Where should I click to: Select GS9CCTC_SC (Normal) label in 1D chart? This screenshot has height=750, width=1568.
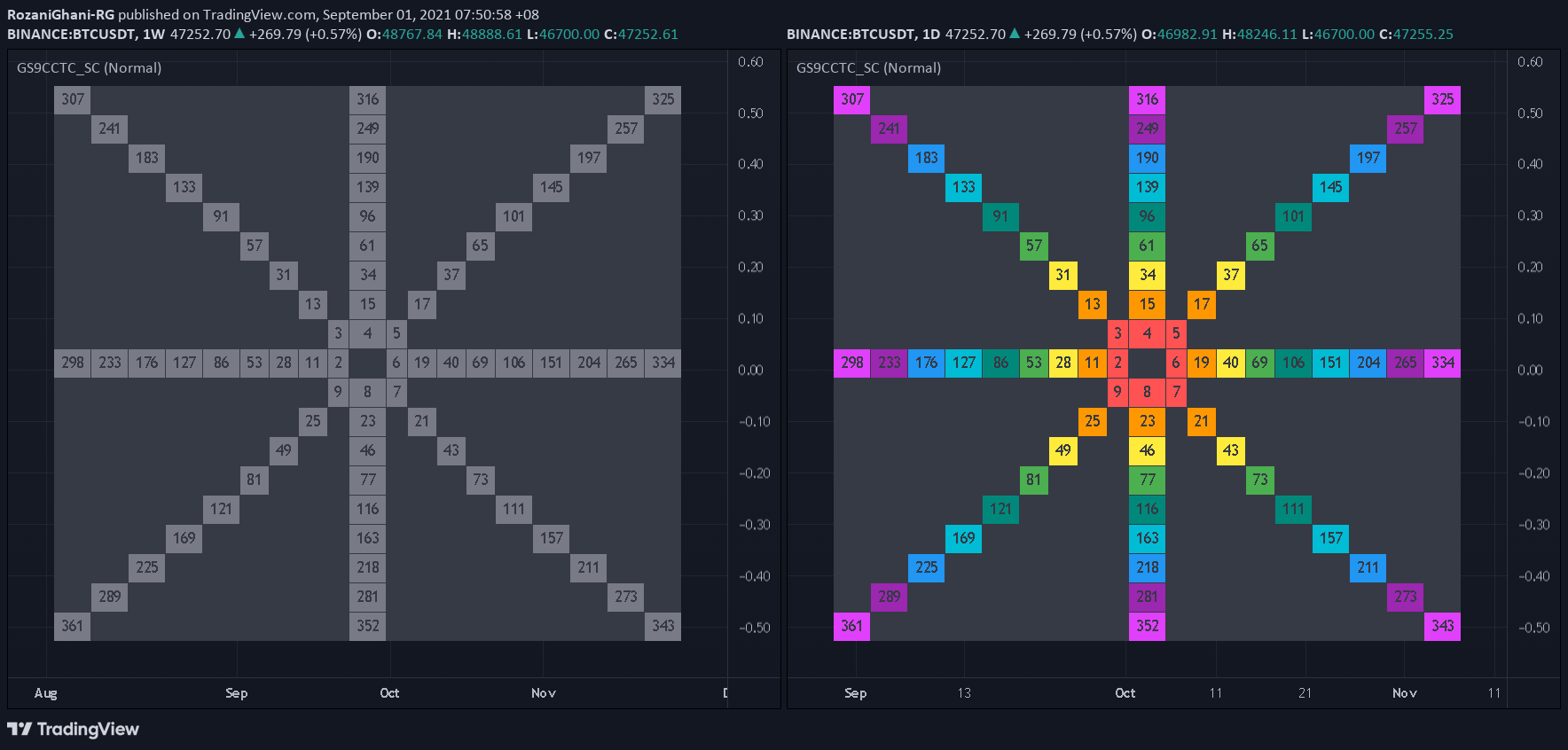tap(868, 67)
